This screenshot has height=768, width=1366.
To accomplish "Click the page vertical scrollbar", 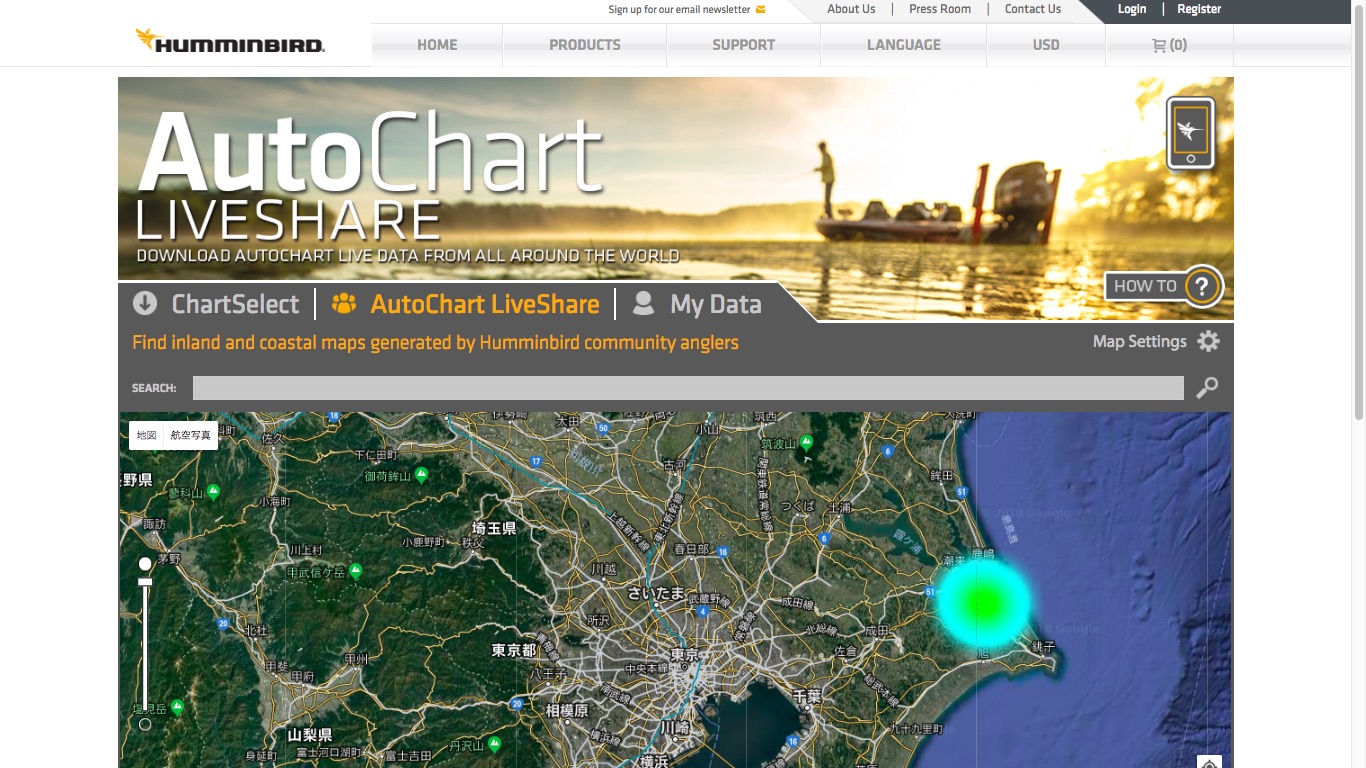I will click(1359, 210).
